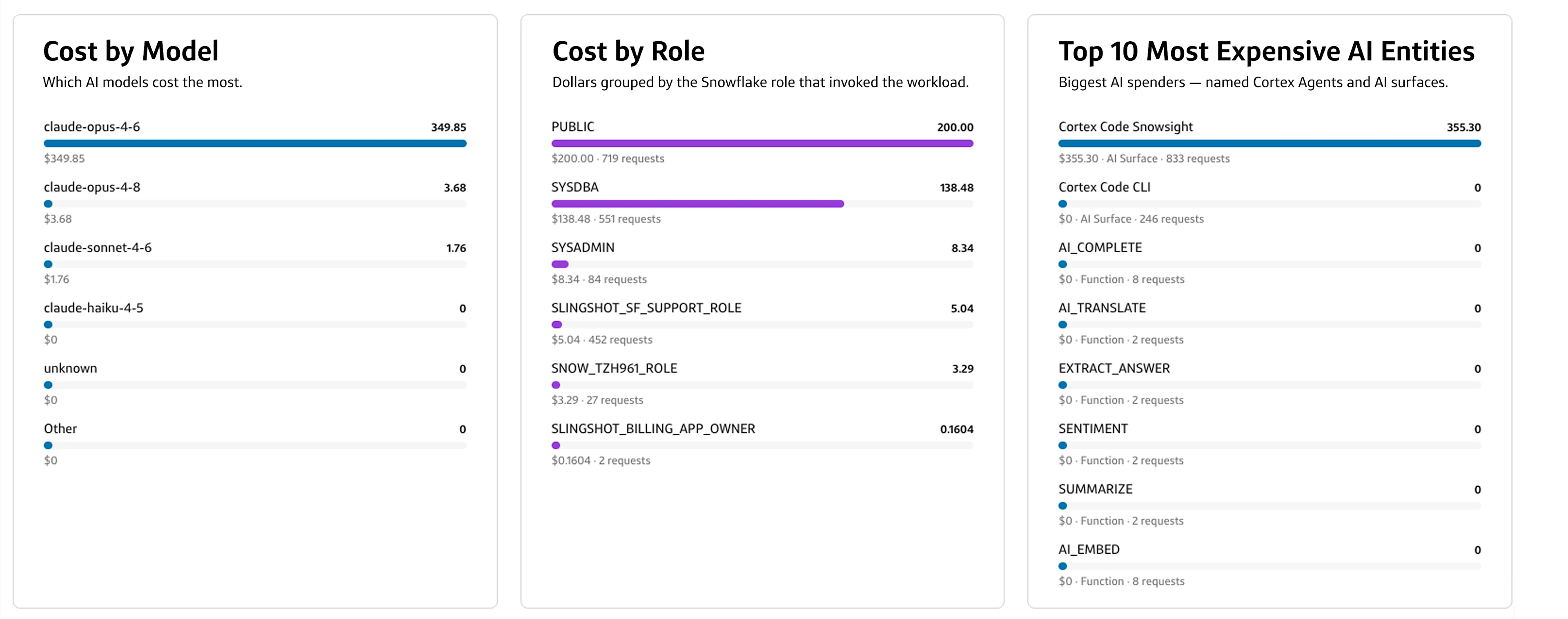Select the EXTRACT_ANSWER entity
The width and height of the screenshot is (1568, 619).
click(x=1114, y=368)
